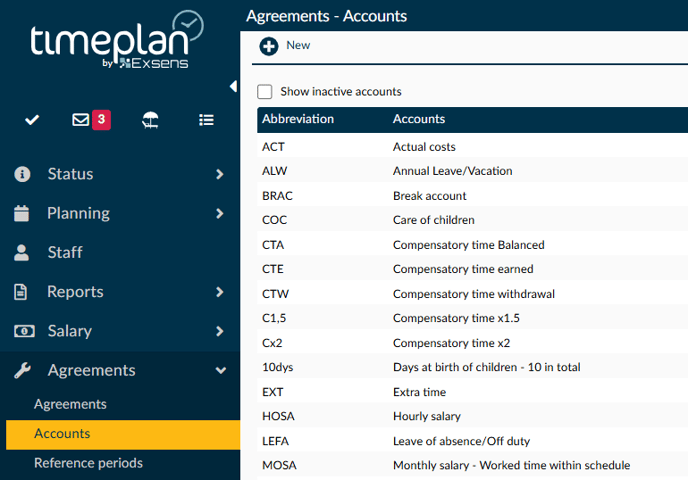Click the checkmark approvals icon
The image size is (688, 480).
click(32, 119)
